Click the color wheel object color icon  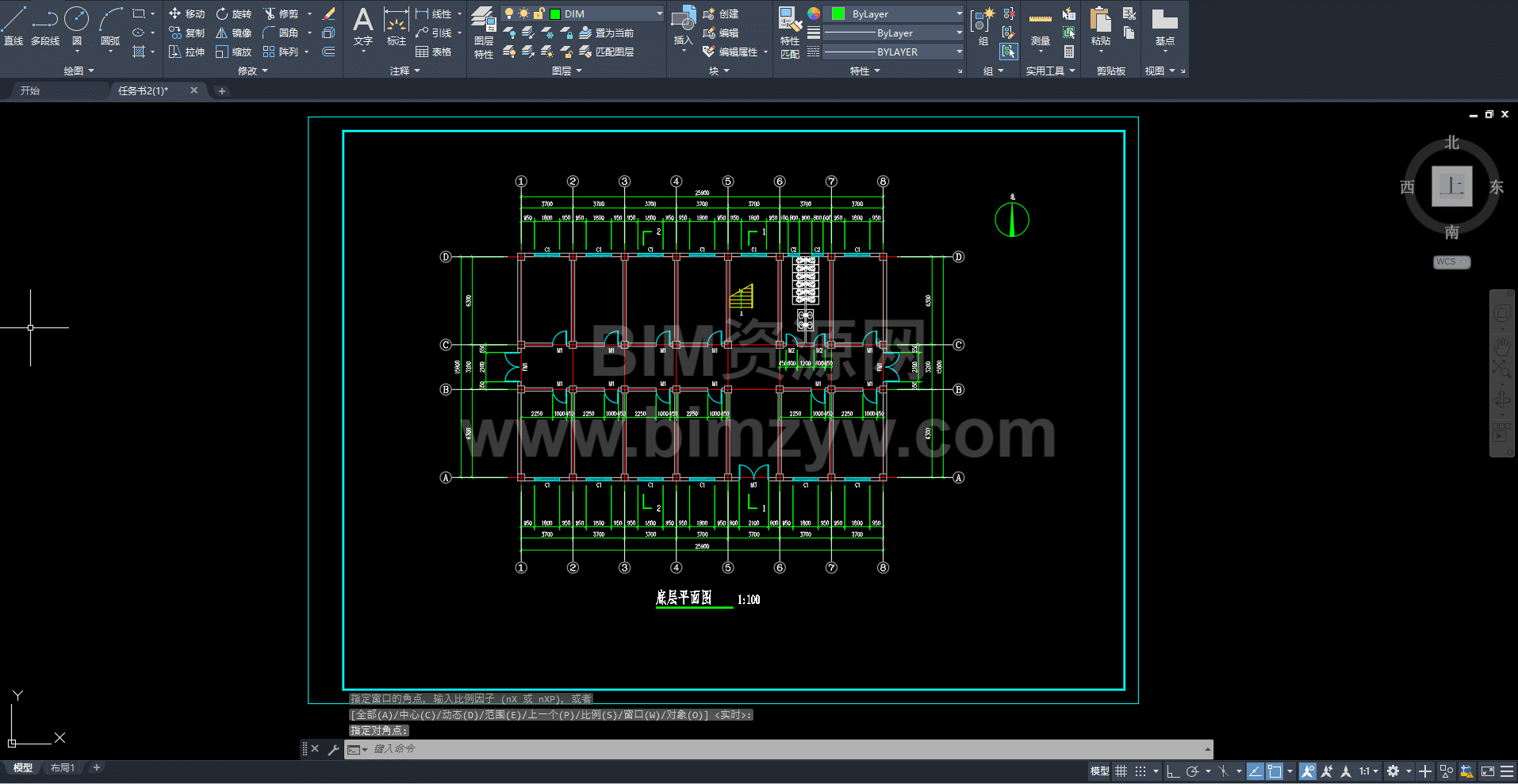click(814, 13)
